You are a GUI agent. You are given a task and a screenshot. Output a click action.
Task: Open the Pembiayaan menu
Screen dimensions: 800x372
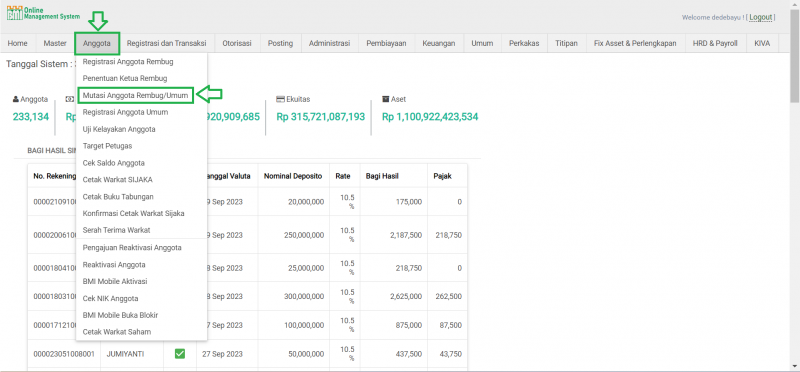386,43
